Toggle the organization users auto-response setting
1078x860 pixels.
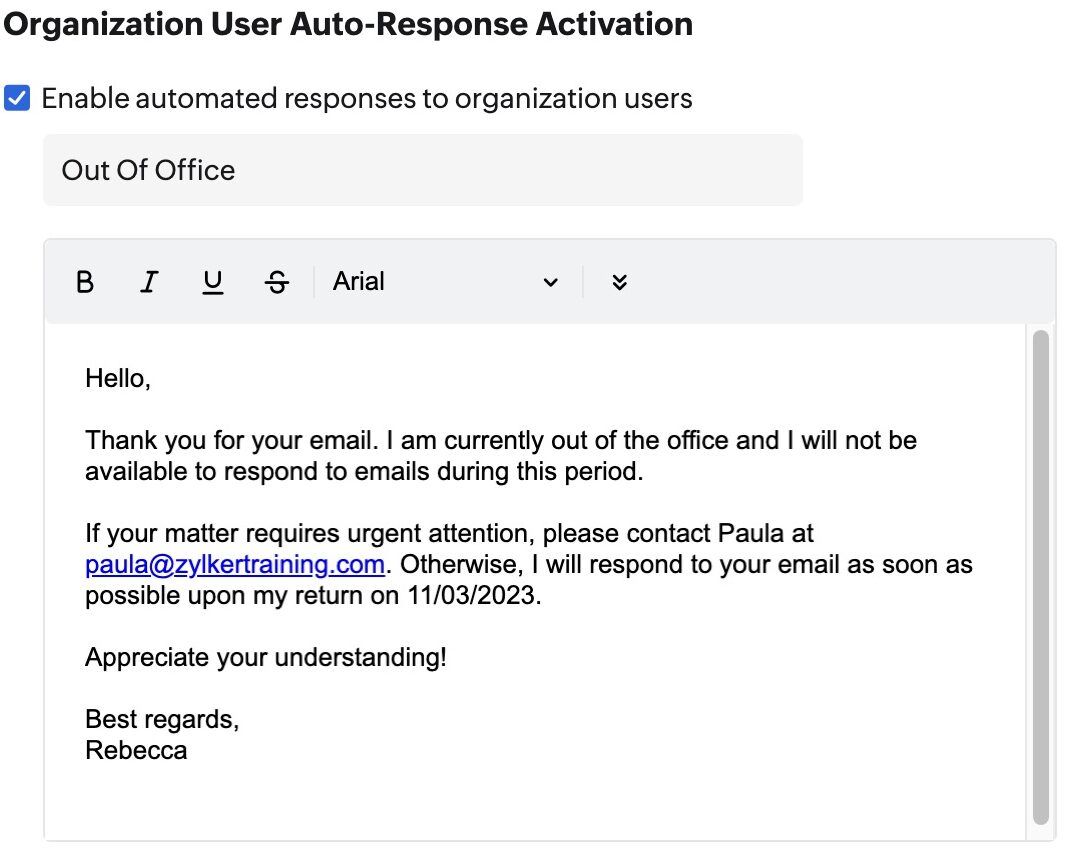[x=17, y=97]
